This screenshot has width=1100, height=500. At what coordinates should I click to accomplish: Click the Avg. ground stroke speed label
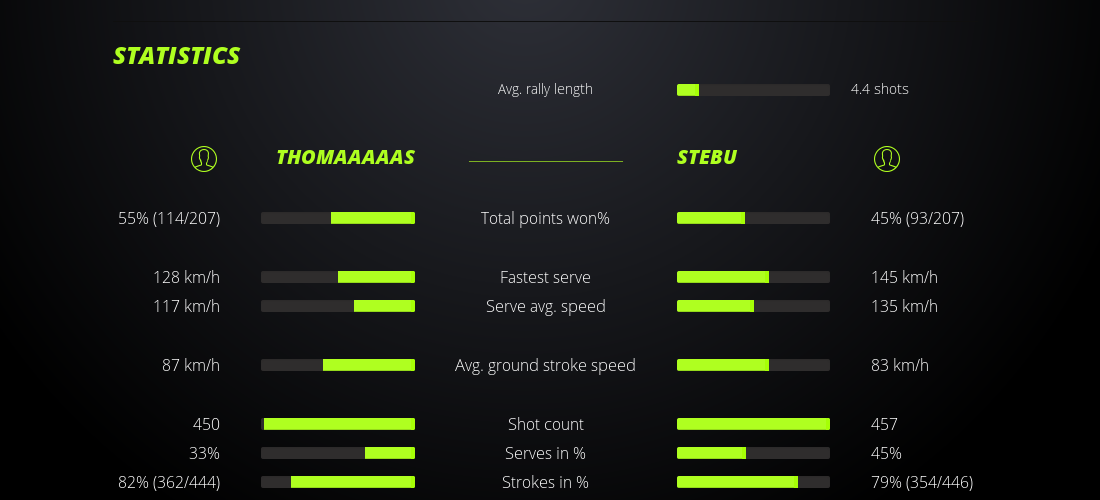point(545,365)
